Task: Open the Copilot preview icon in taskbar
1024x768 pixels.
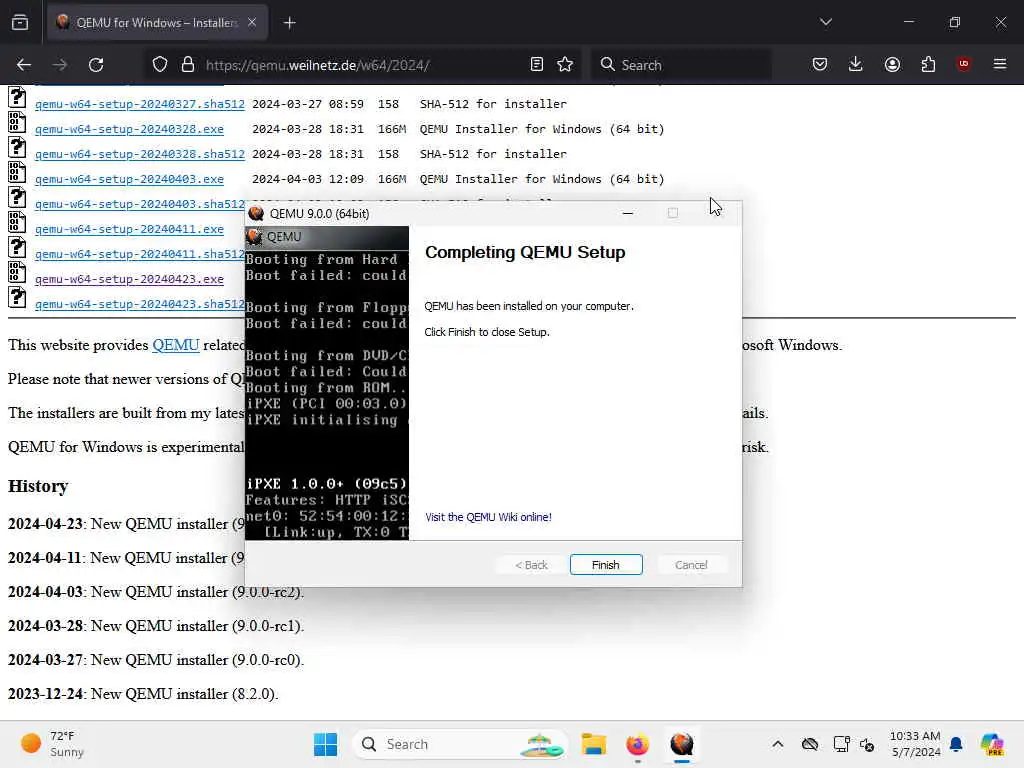Action: click(992, 744)
